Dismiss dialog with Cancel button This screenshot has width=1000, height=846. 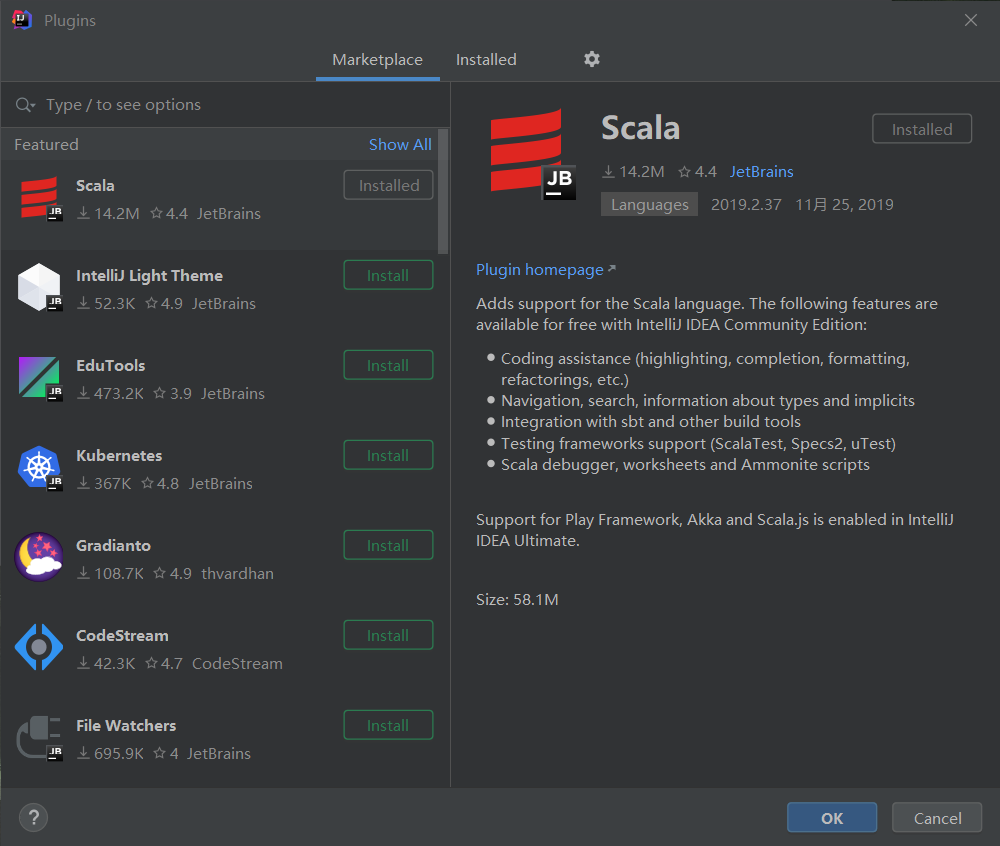tap(937, 817)
